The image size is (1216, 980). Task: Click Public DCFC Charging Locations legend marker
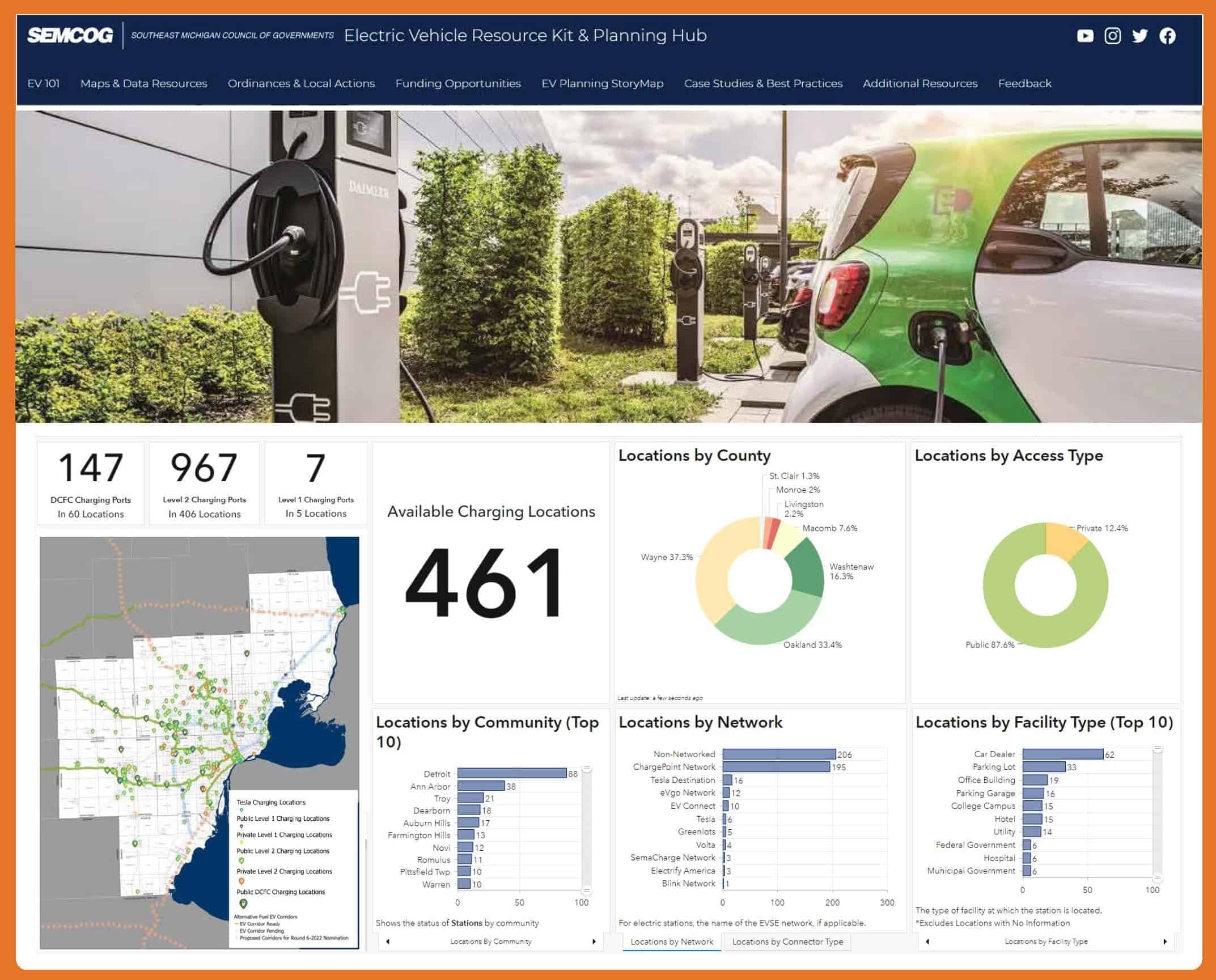[243, 903]
